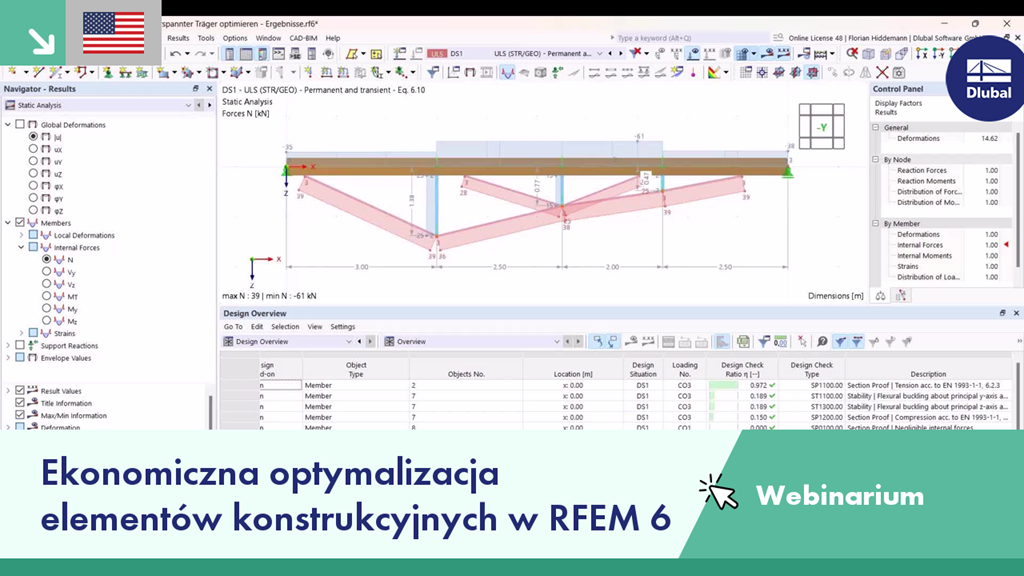Open the Static Analysis dropdown in Navigator
This screenshot has width=1024, height=576.
tap(188, 105)
